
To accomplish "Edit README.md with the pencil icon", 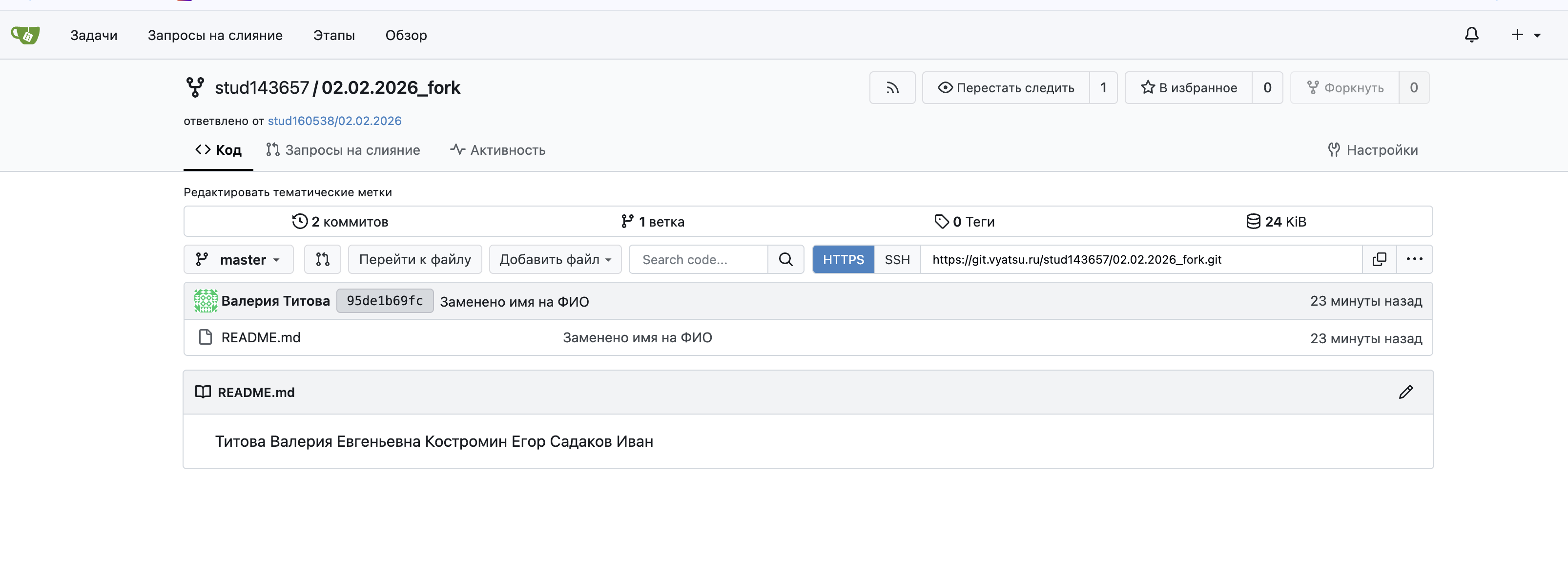I will coord(1405,393).
